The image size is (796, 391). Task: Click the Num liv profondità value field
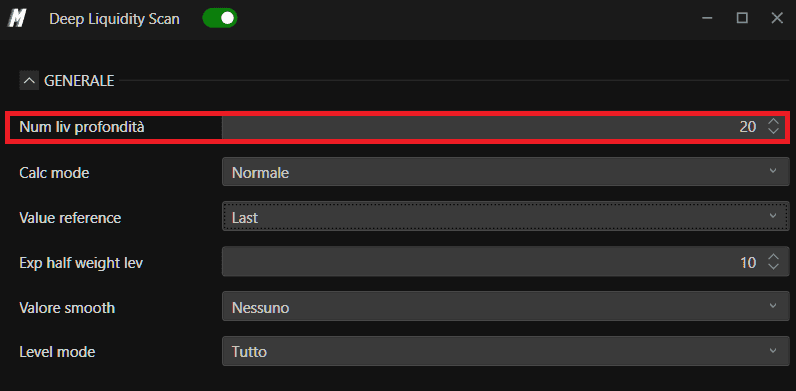click(506, 126)
